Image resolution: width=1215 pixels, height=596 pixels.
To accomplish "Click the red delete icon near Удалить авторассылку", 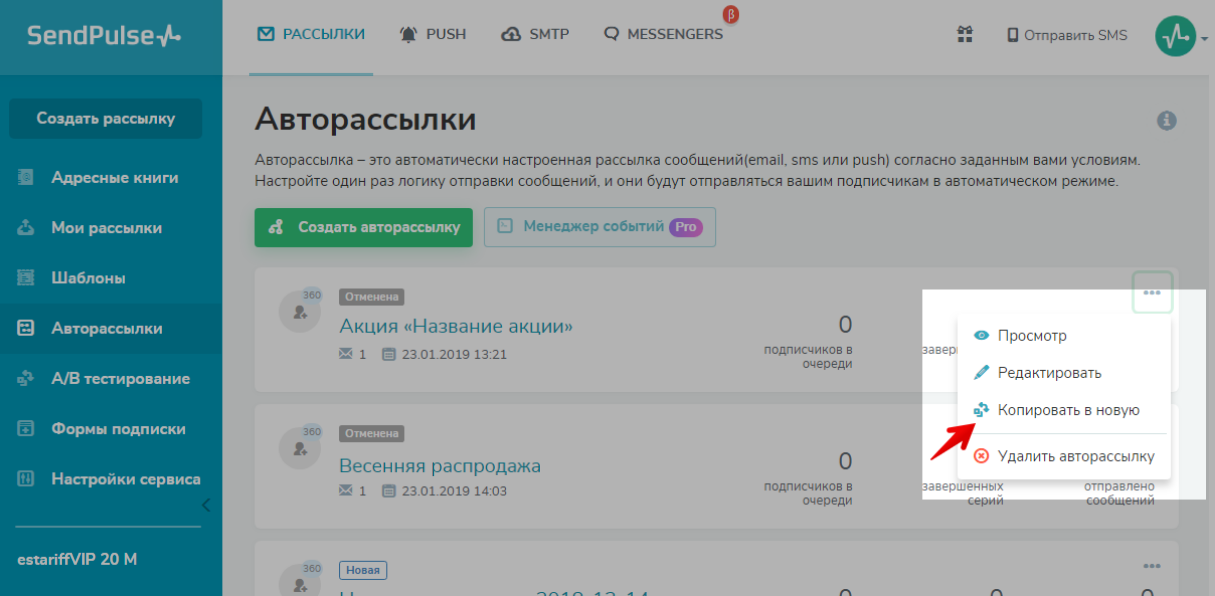I will (981, 455).
